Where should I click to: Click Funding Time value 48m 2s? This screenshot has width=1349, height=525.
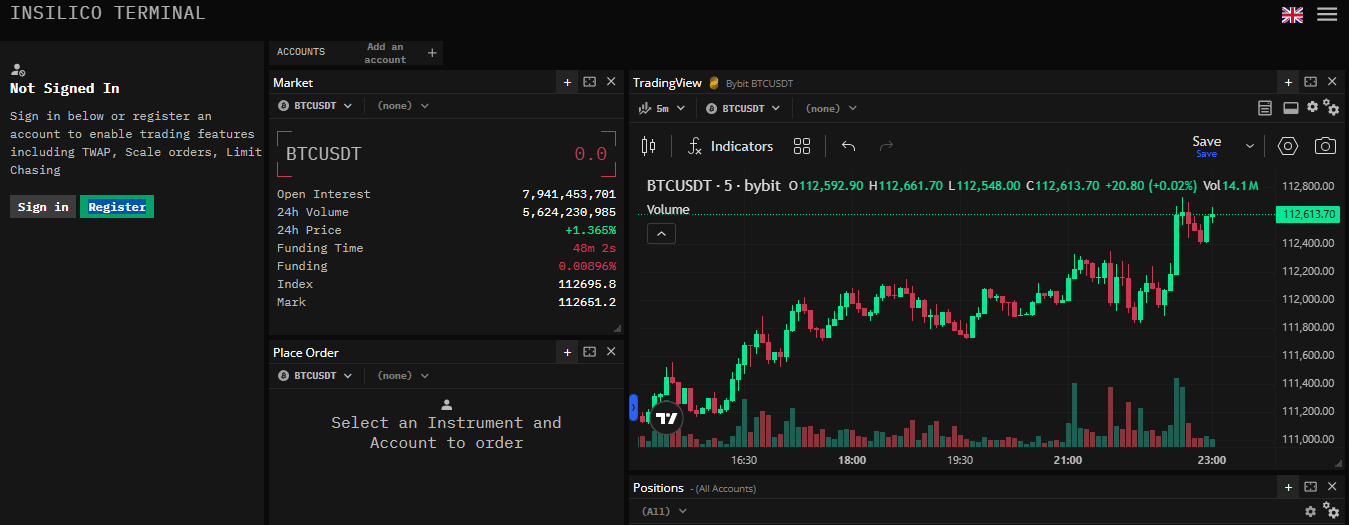click(594, 248)
